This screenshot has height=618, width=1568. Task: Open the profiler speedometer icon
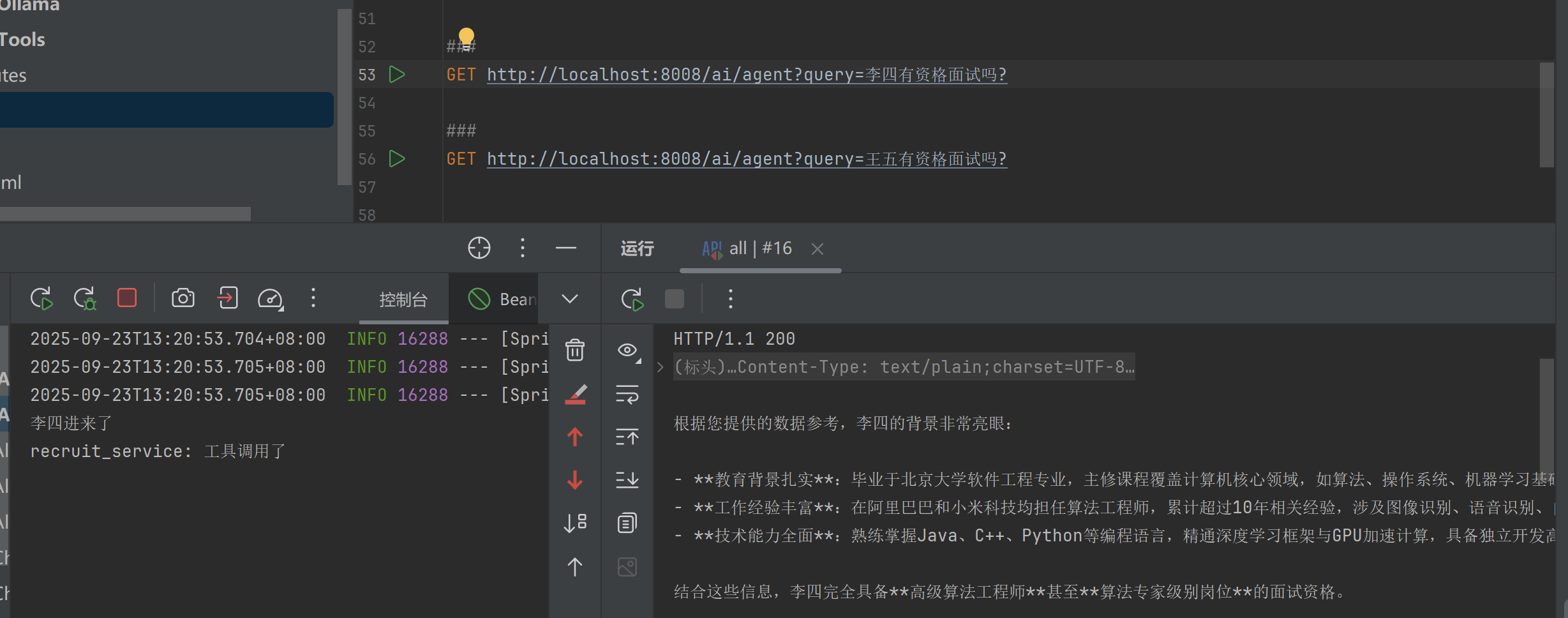pos(271,298)
